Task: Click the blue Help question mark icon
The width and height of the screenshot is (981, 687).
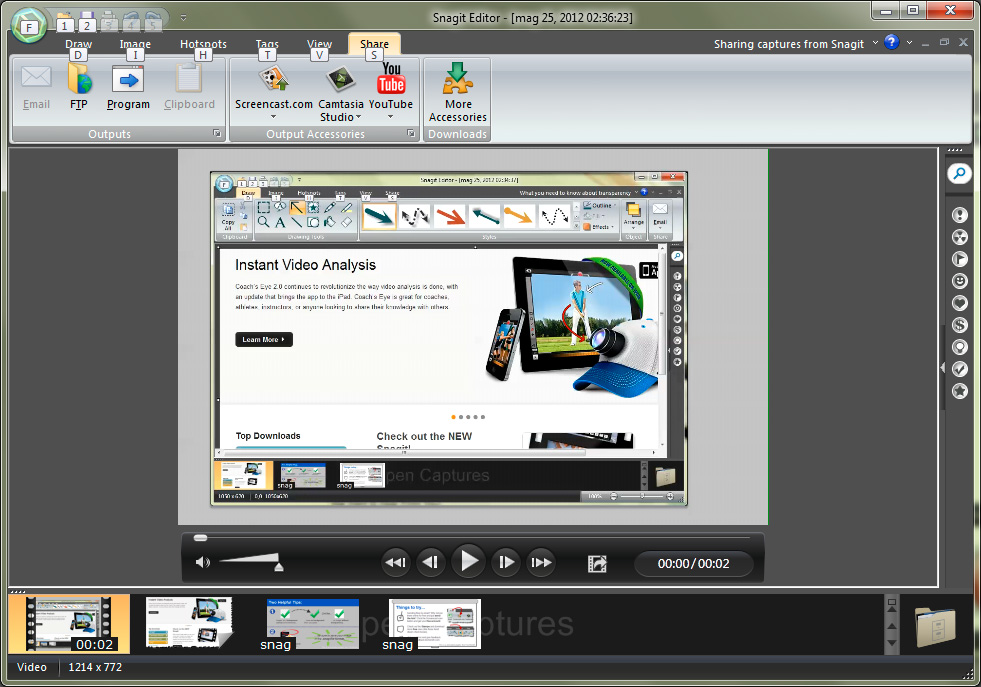Action: [891, 43]
